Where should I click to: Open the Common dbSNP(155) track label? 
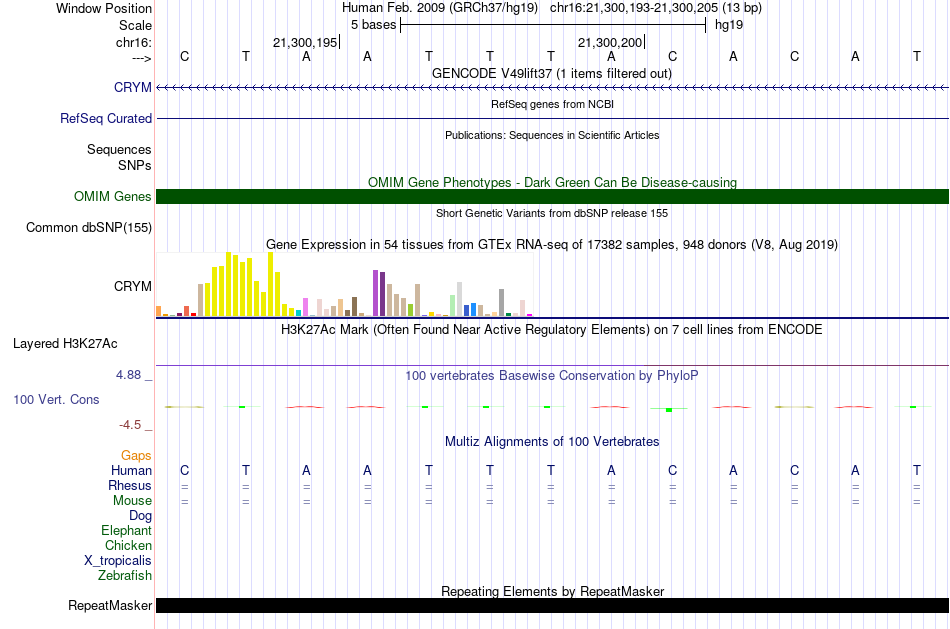click(x=89, y=227)
